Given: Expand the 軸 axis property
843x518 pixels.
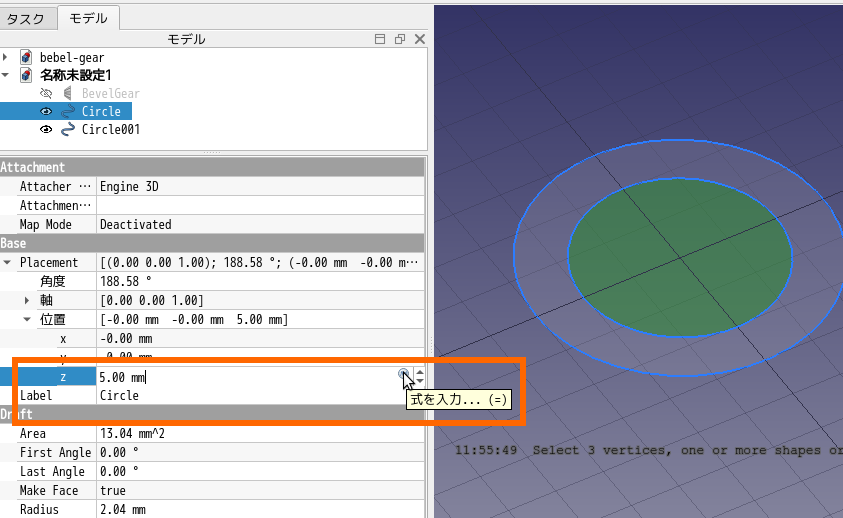Looking at the screenshot, I should (x=27, y=301).
